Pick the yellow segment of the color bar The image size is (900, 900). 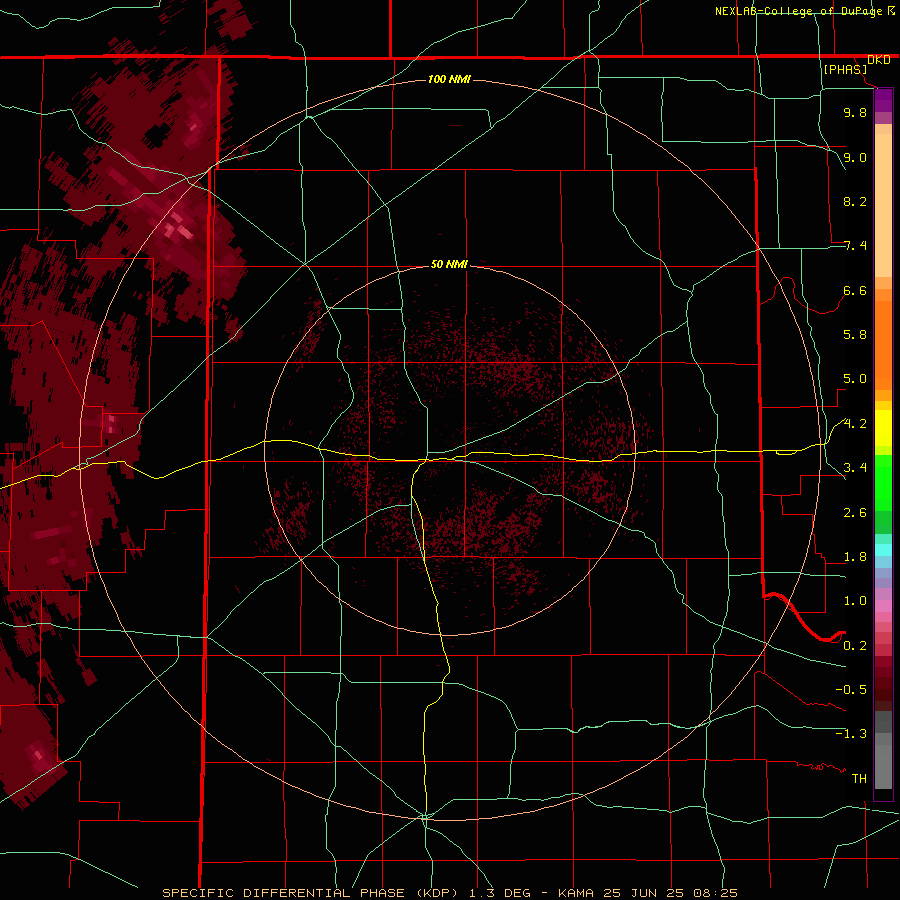[x=883, y=428]
